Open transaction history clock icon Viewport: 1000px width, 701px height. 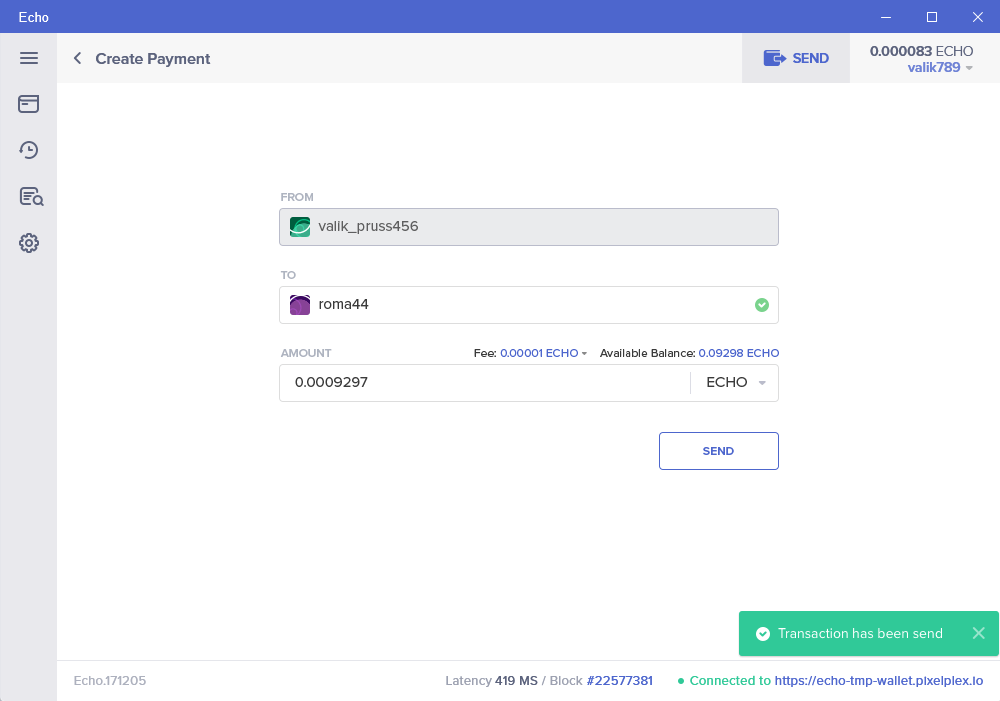click(x=29, y=150)
